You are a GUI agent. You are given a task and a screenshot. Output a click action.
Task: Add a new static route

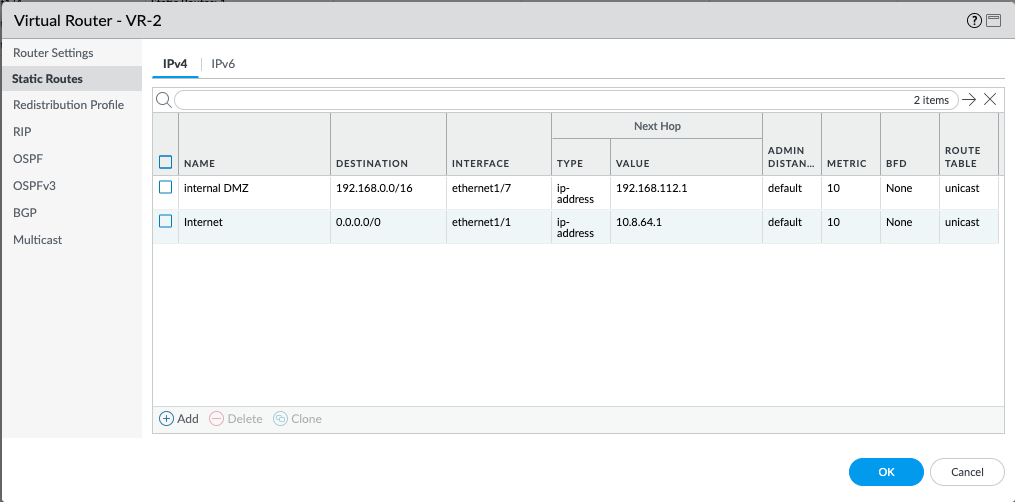[180, 419]
